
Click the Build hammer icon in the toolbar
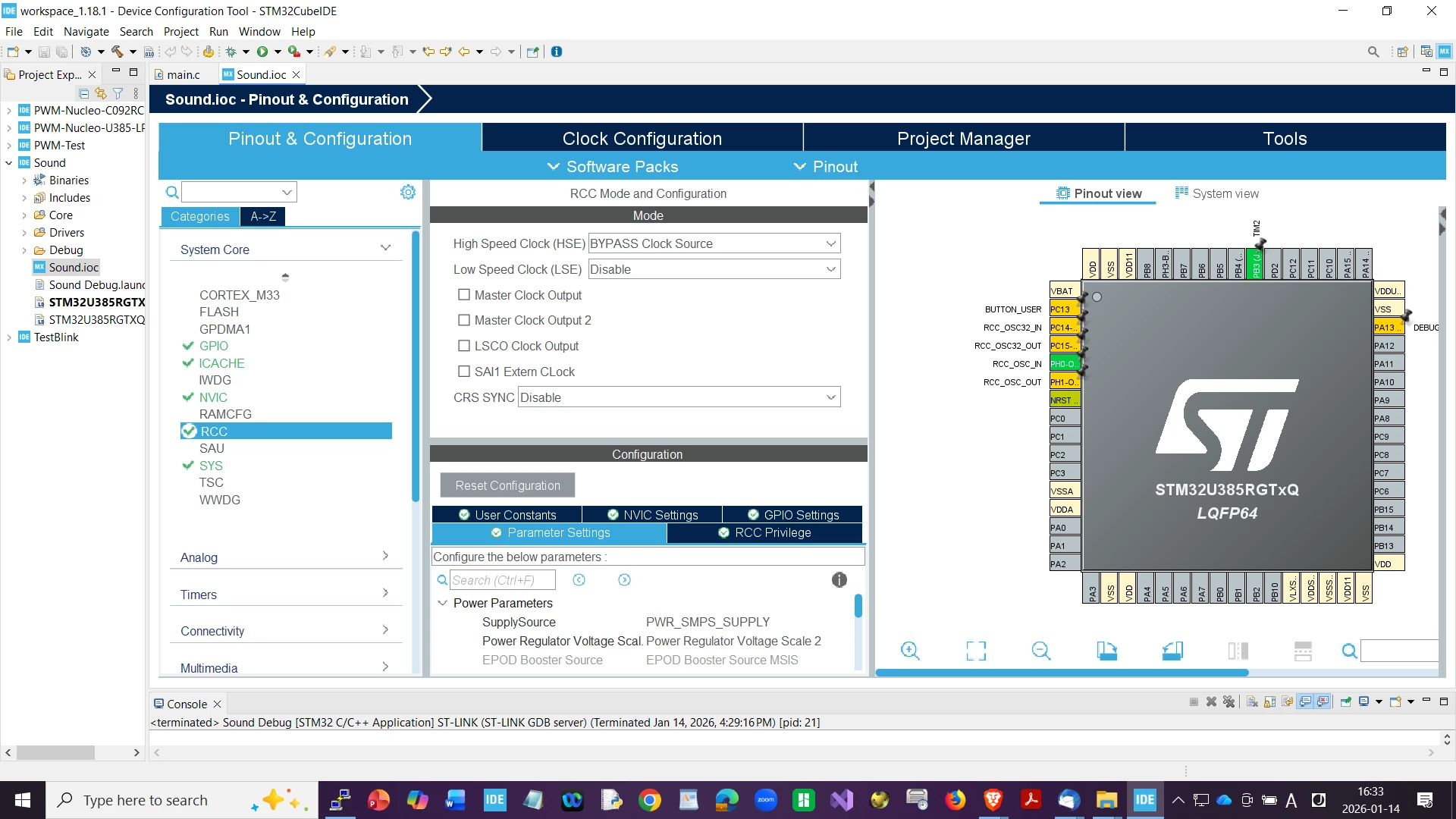pos(118,52)
